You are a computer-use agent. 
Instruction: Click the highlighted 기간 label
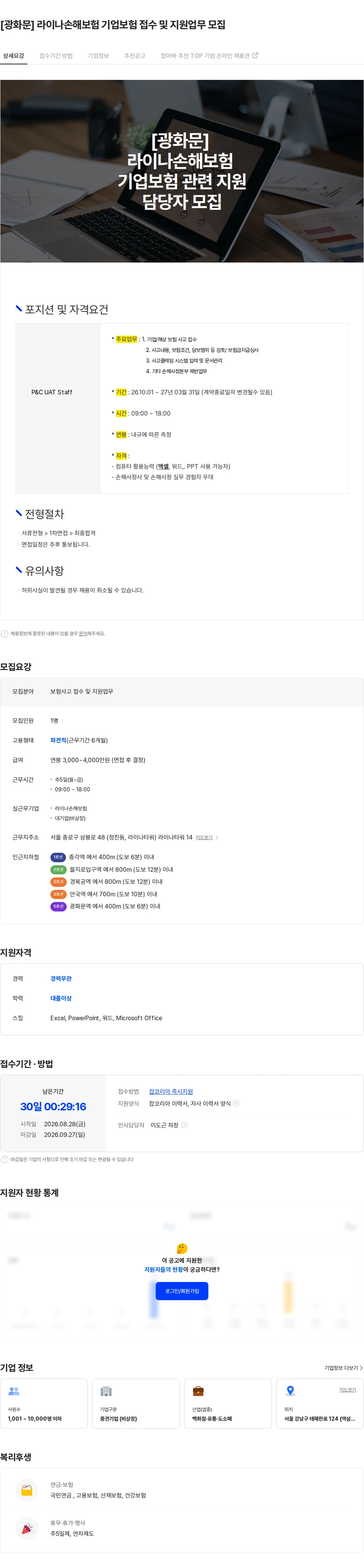[x=121, y=392]
